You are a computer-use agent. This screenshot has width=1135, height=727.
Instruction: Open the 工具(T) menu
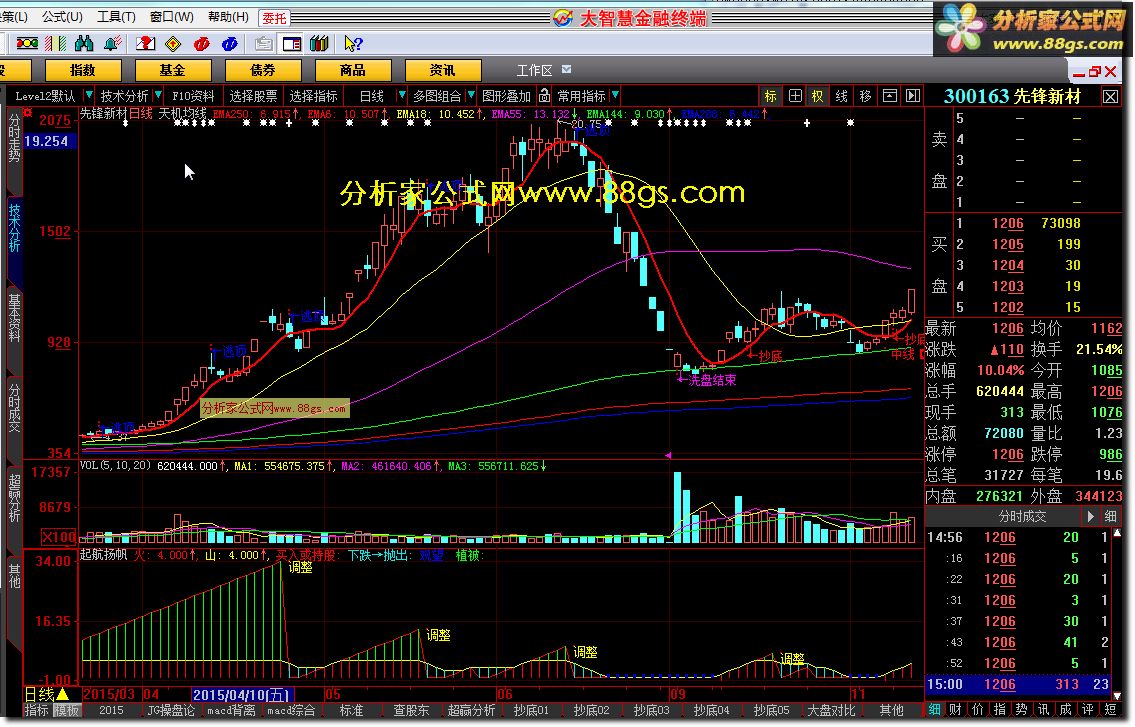[116, 16]
